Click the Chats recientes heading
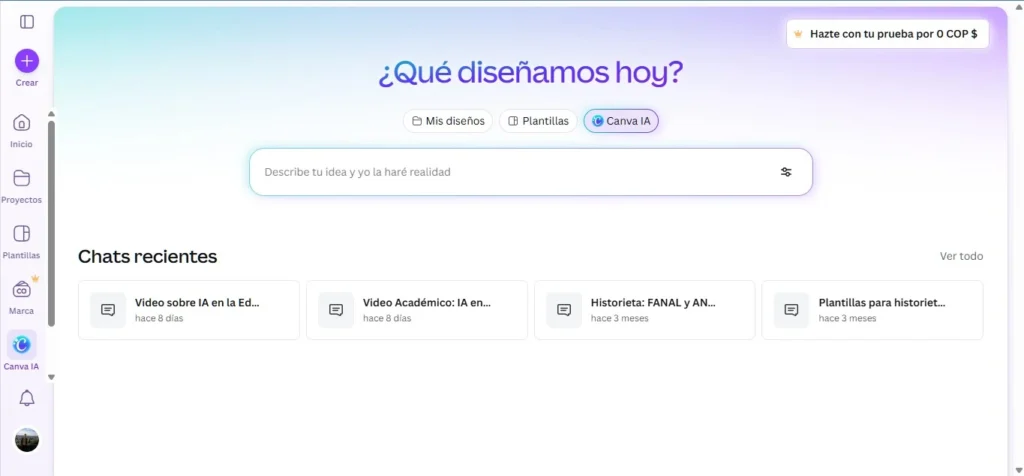The height and width of the screenshot is (476, 1024). click(148, 257)
